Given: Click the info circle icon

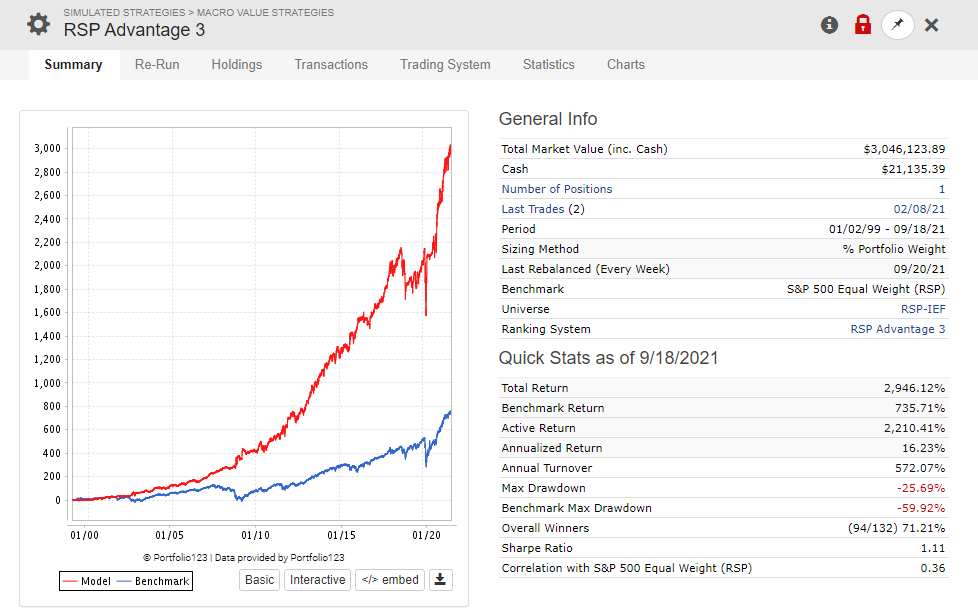Looking at the screenshot, I should pos(829,25).
